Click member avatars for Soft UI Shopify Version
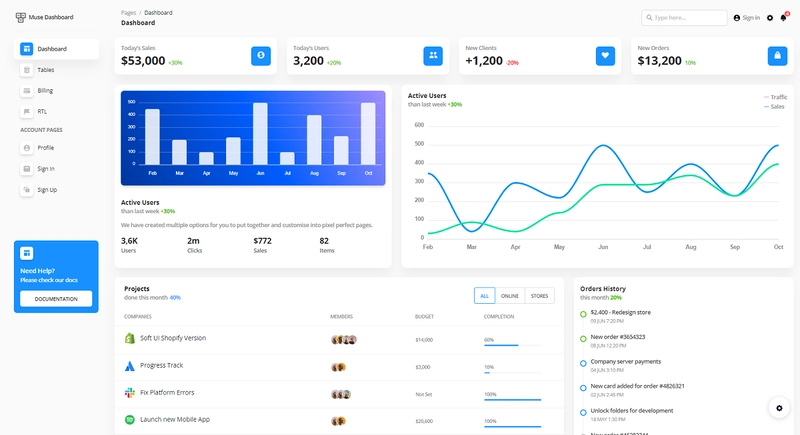800x435 pixels. 343,340
